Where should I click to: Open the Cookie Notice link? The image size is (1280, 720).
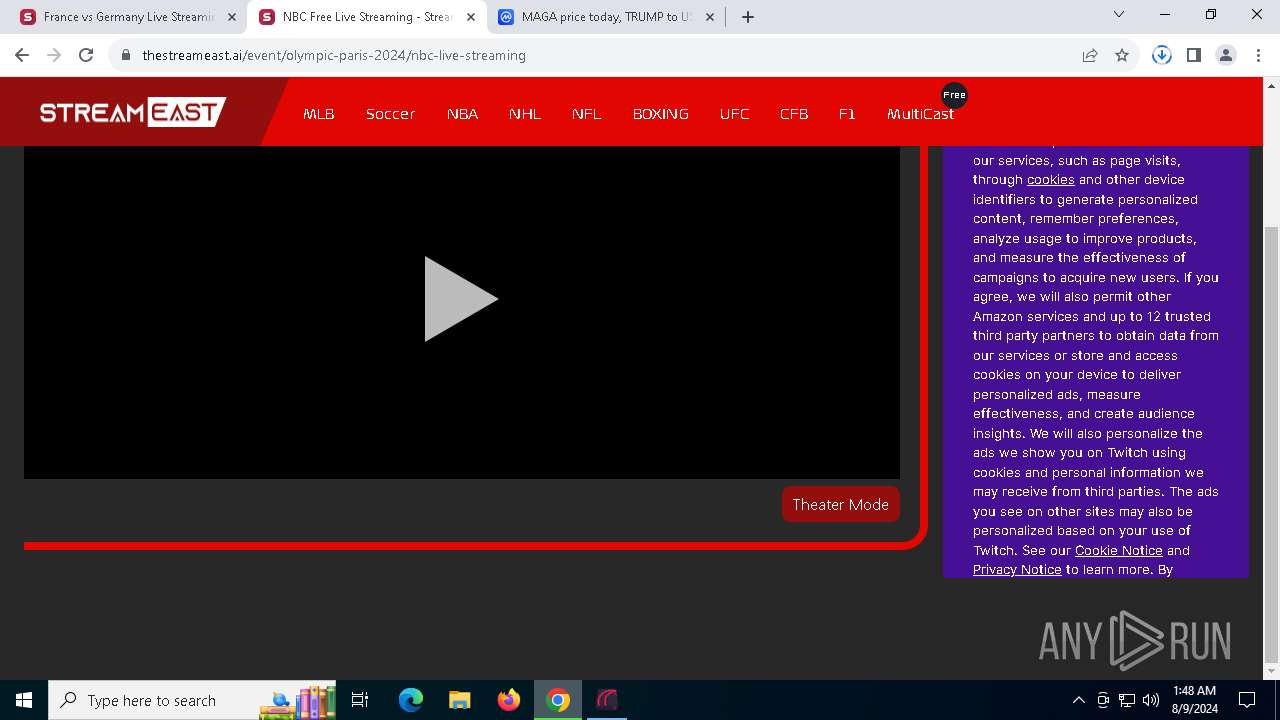(1118, 551)
